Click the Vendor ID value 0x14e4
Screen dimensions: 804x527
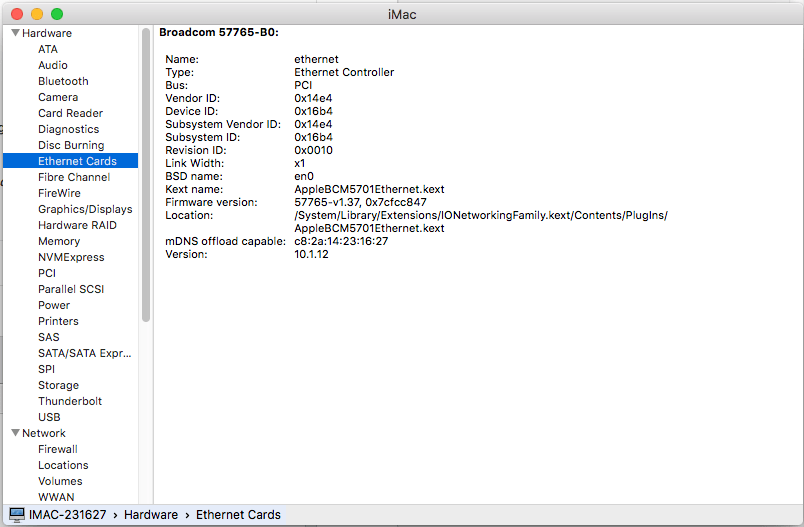click(313, 98)
